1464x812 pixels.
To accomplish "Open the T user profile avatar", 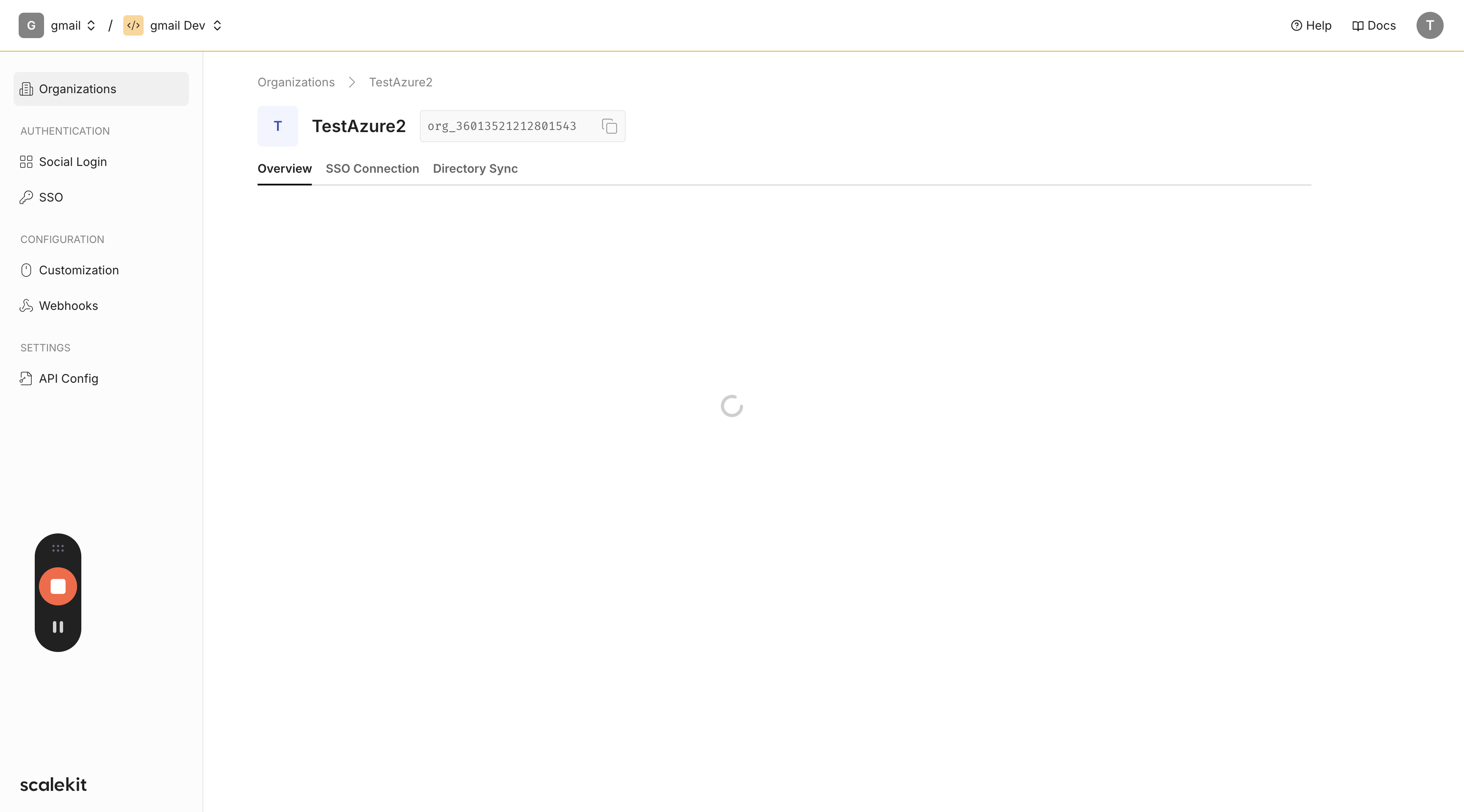I will coord(1430,25).
